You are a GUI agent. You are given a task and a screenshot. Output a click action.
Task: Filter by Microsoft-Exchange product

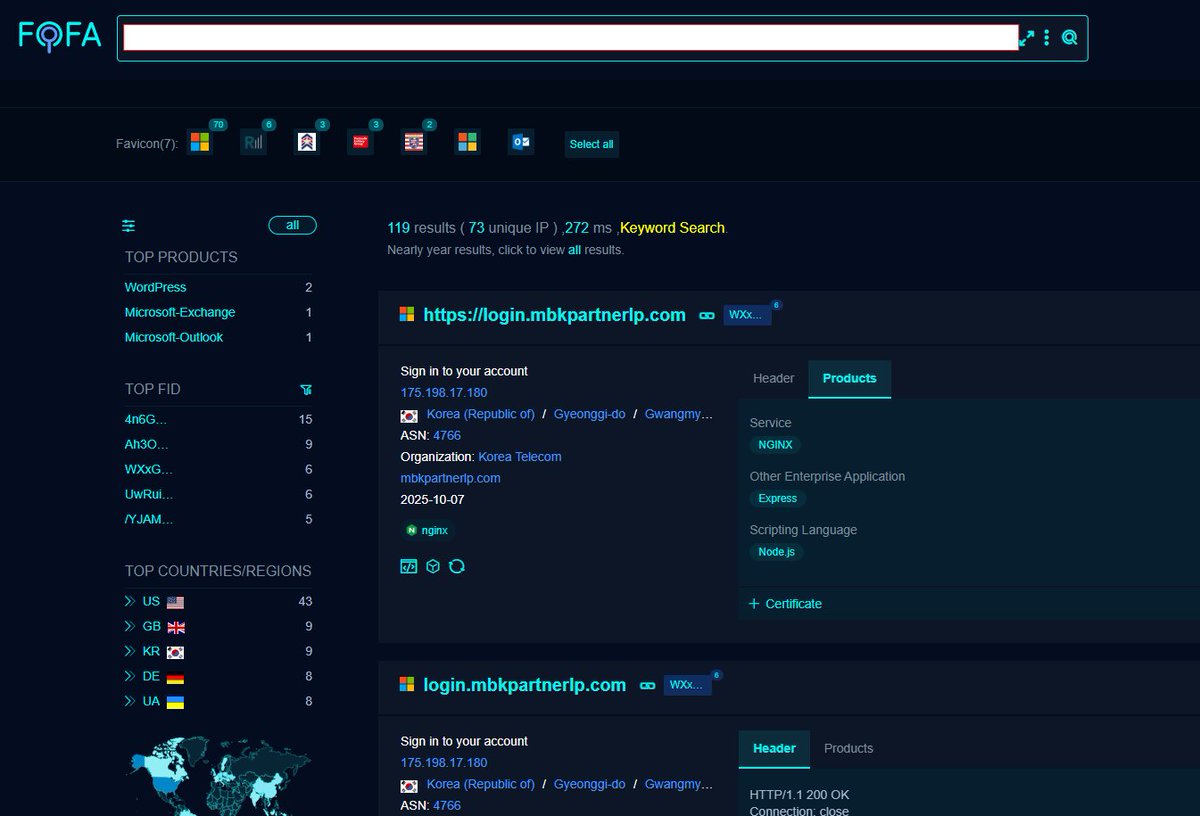[x=180, y=312]
